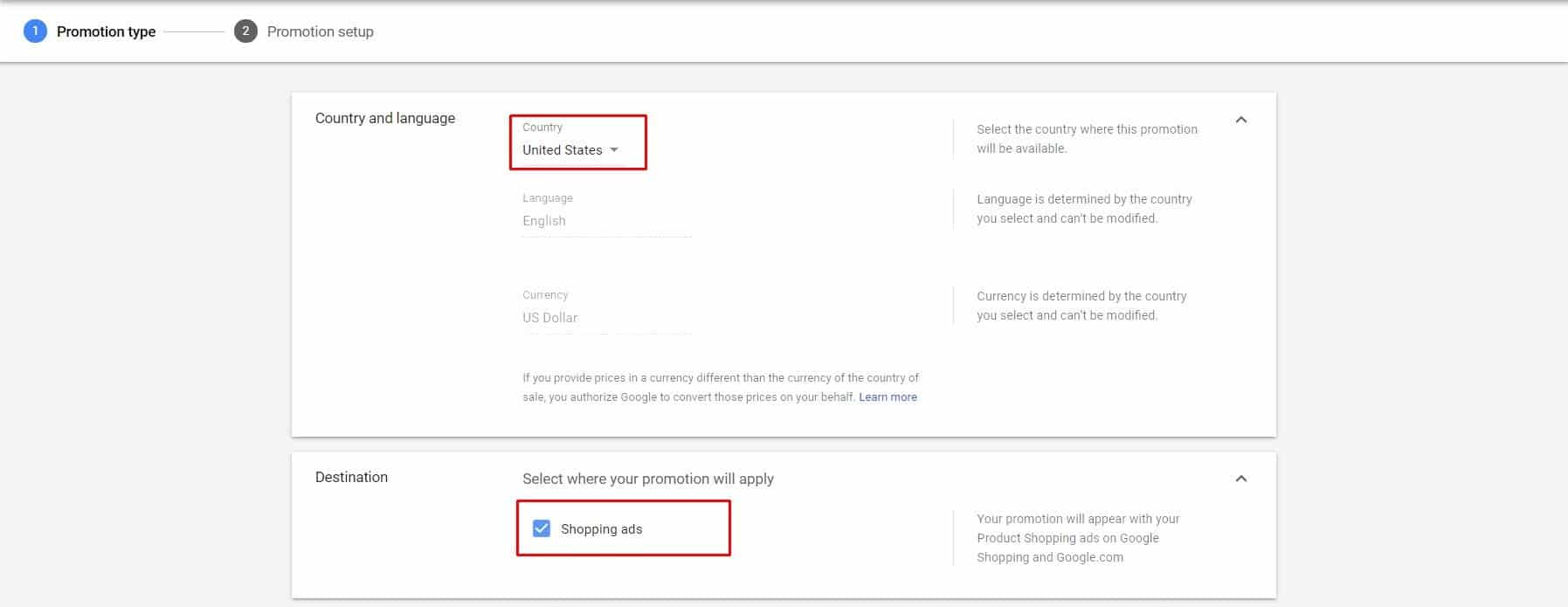Click the Destination section heading

point(351,477)
